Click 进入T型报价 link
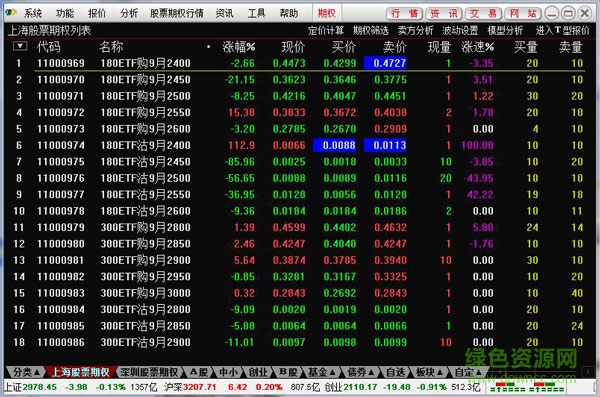Viewport: 600px width, 397px height. [x=562, y=31]
